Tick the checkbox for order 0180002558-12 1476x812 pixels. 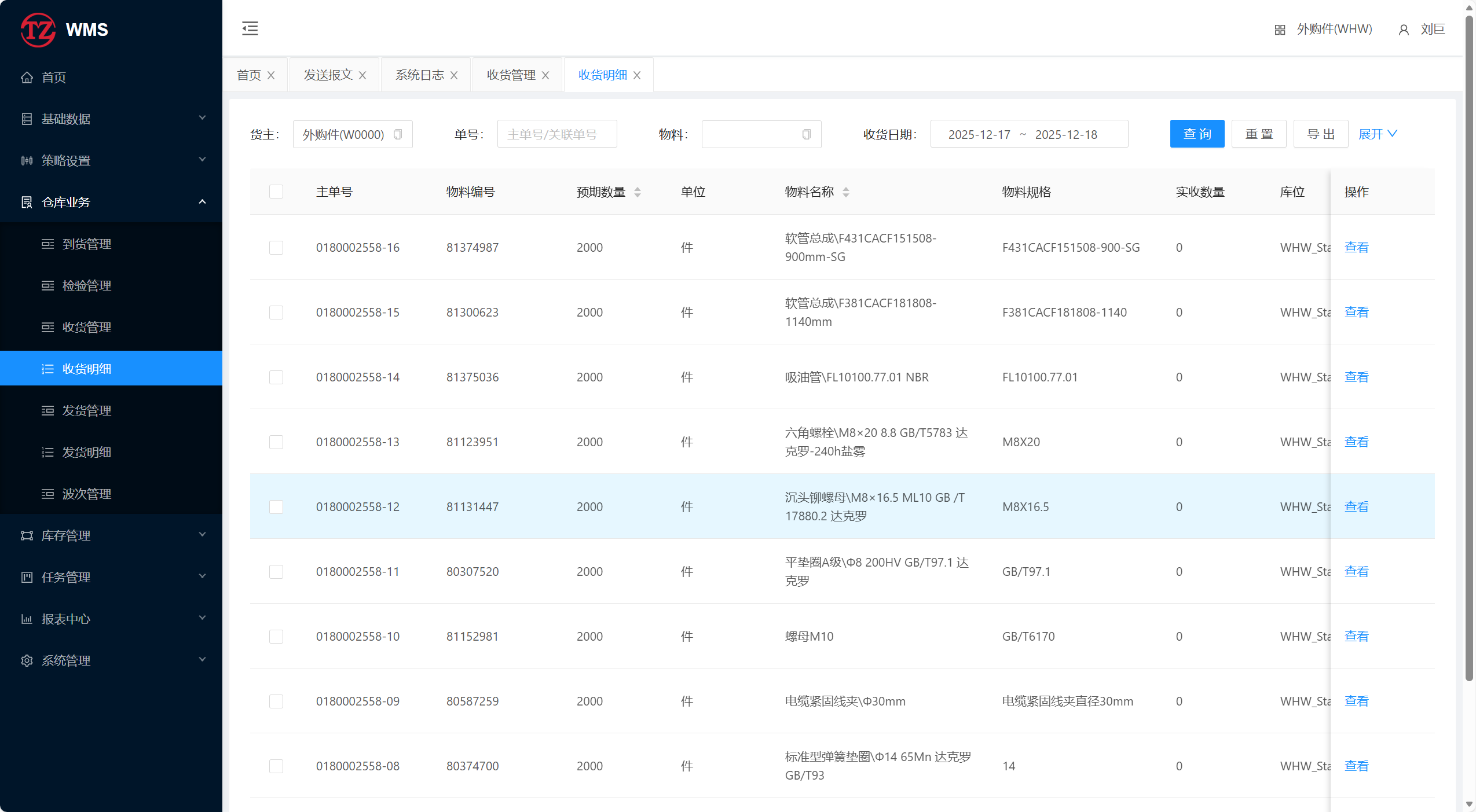(276, 507)
